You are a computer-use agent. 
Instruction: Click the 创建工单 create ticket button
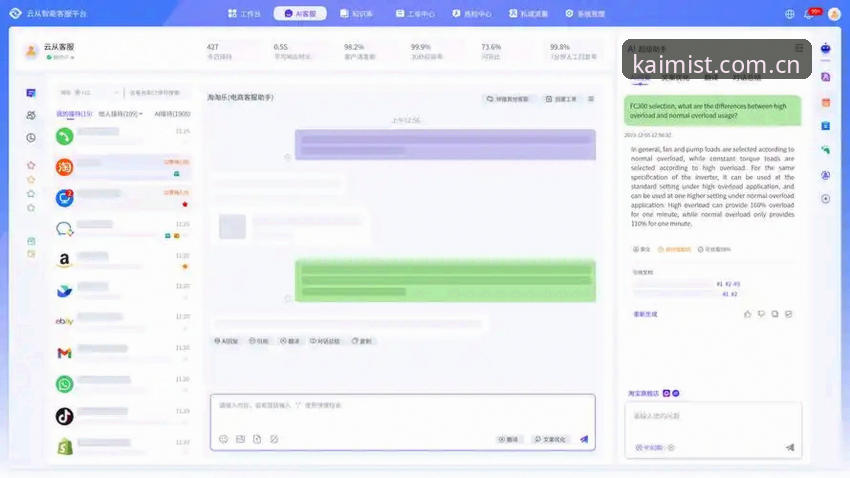tap(561, 99)
